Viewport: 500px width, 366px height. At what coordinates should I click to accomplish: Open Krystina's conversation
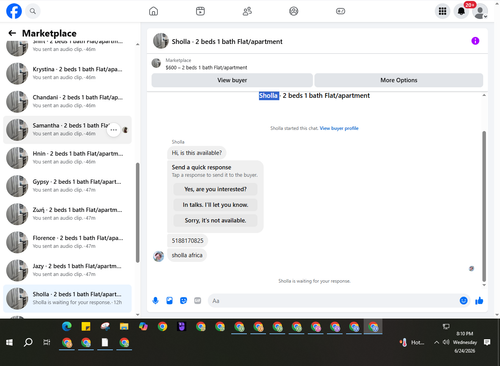67,73
